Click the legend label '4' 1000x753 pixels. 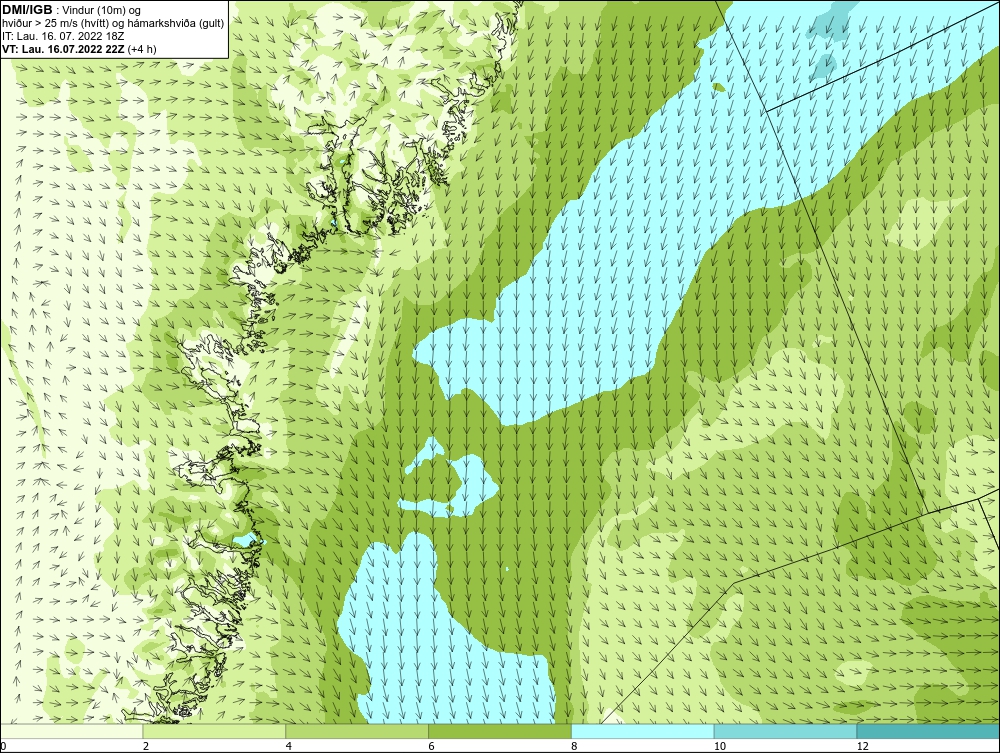(x=289, y=746)
